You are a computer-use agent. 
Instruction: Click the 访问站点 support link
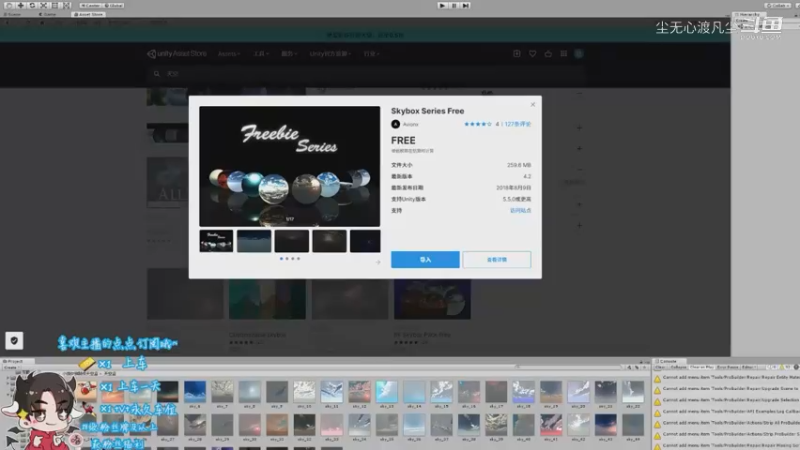pos(520,210)
